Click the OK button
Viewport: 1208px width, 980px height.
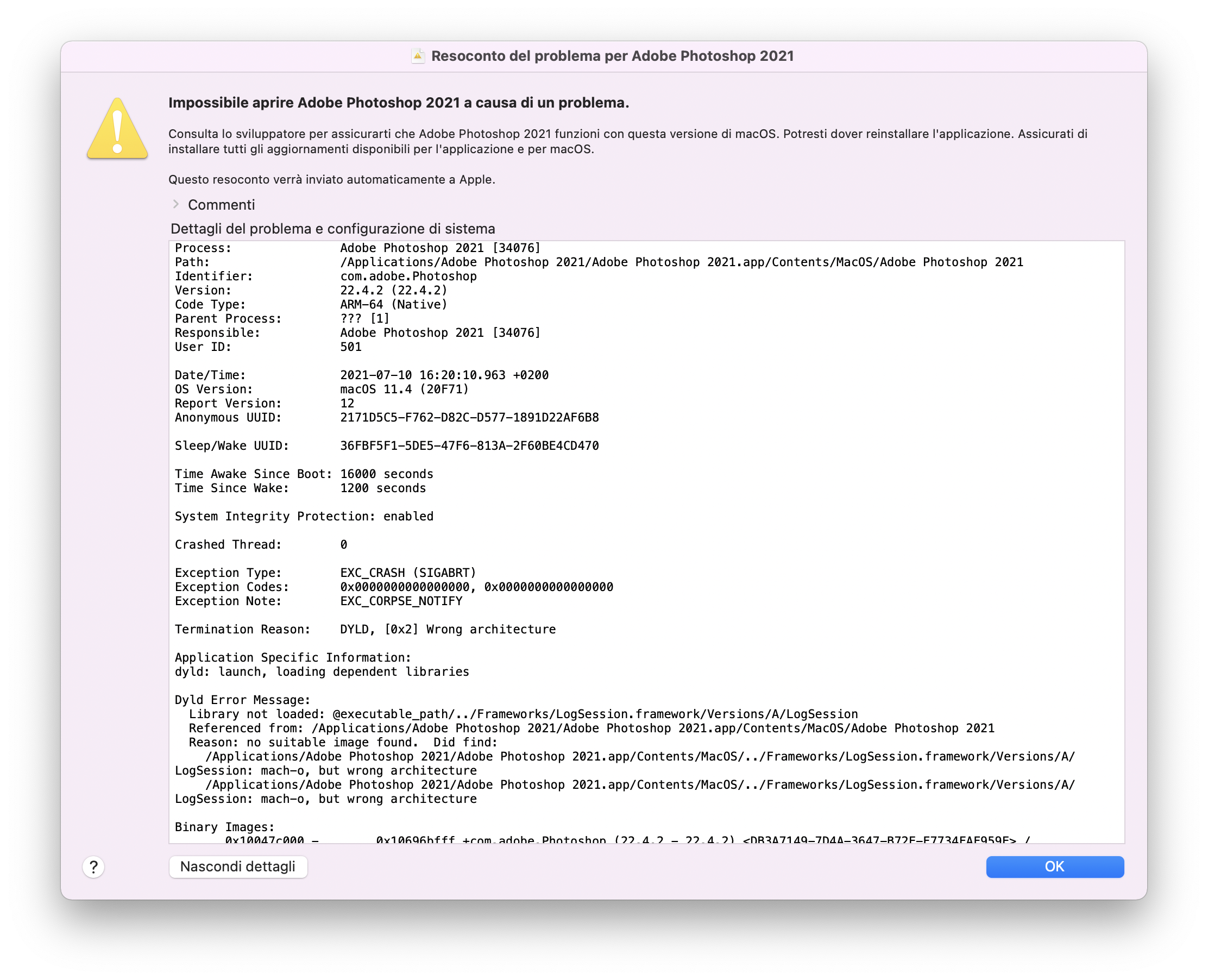[x=1054, y=866]
